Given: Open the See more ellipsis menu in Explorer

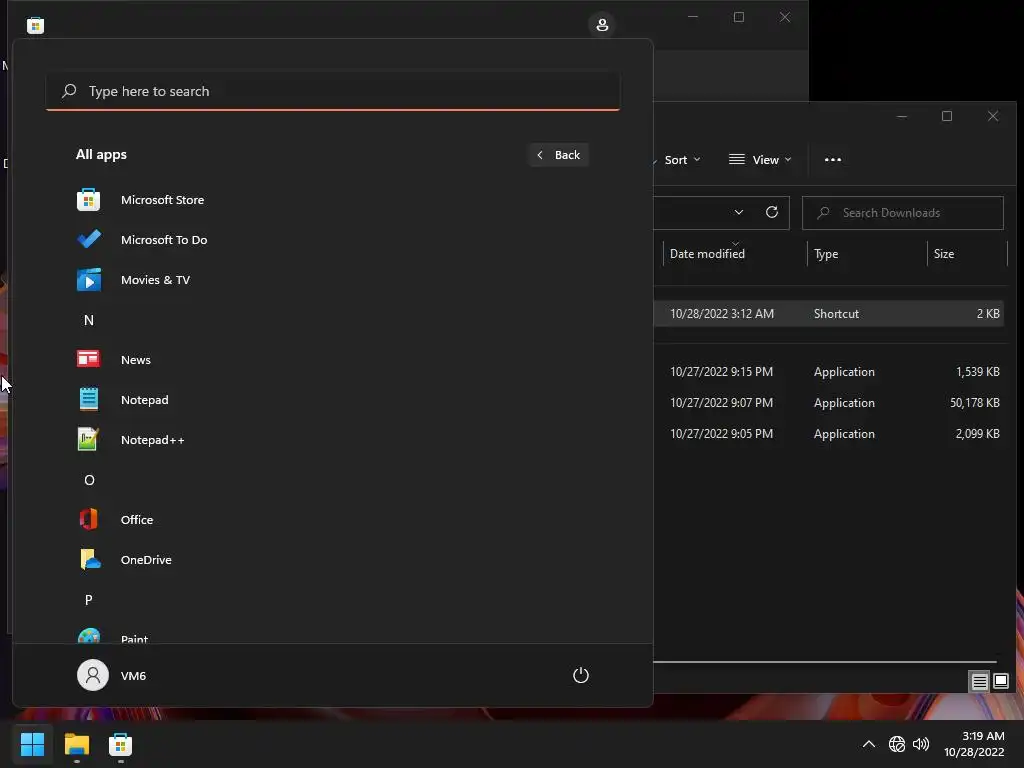Looking at the screenshot, I should (833, 159).
